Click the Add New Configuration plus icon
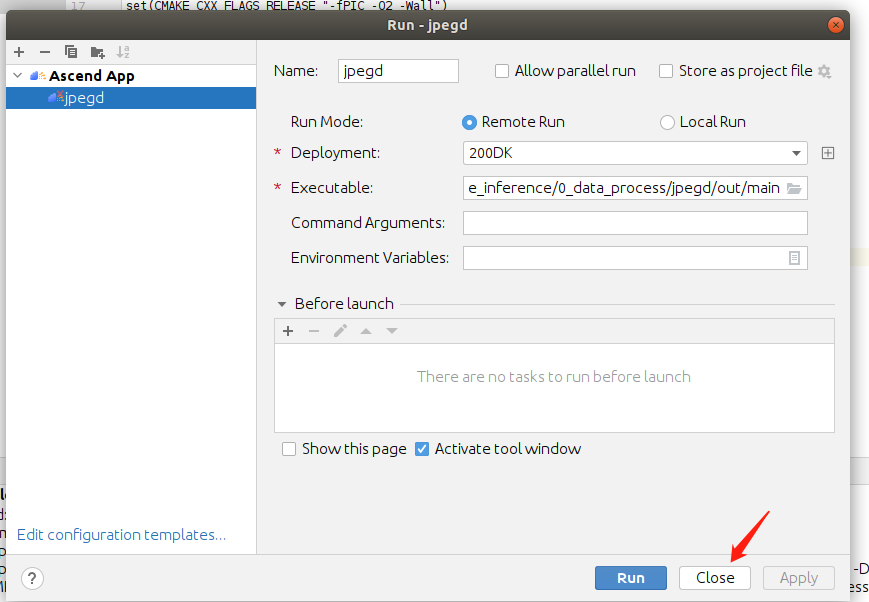This screenshot has height=602, width=869. point(19,52)
